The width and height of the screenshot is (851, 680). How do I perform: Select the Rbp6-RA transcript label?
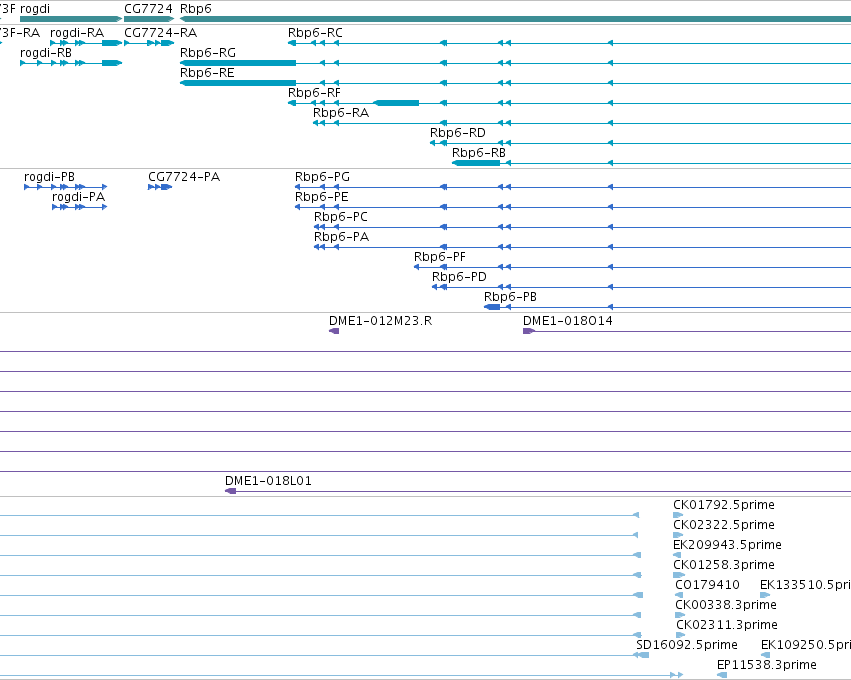[x=341, y=113]
